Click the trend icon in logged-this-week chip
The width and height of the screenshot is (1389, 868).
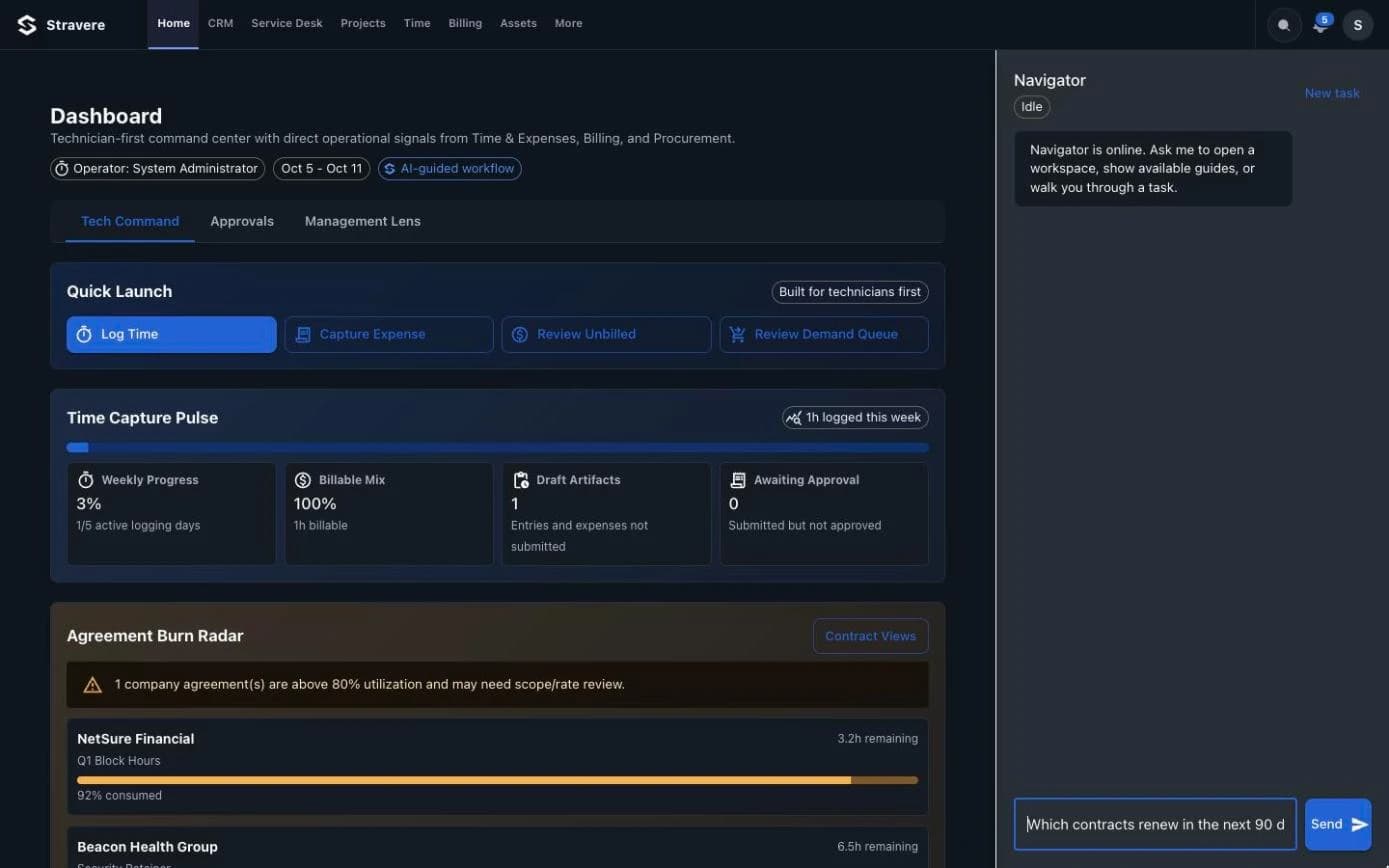pos(794,417)
